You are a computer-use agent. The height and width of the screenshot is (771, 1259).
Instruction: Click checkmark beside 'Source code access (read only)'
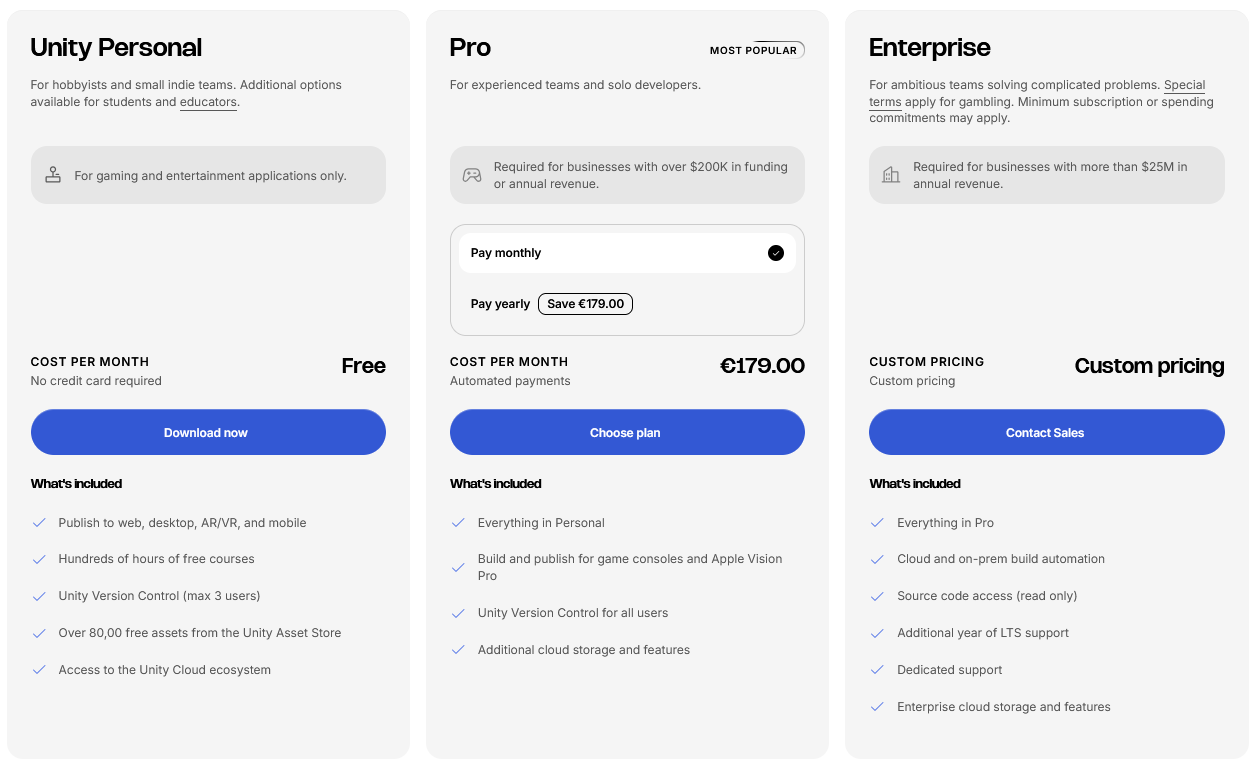click(x=877, y=596)
